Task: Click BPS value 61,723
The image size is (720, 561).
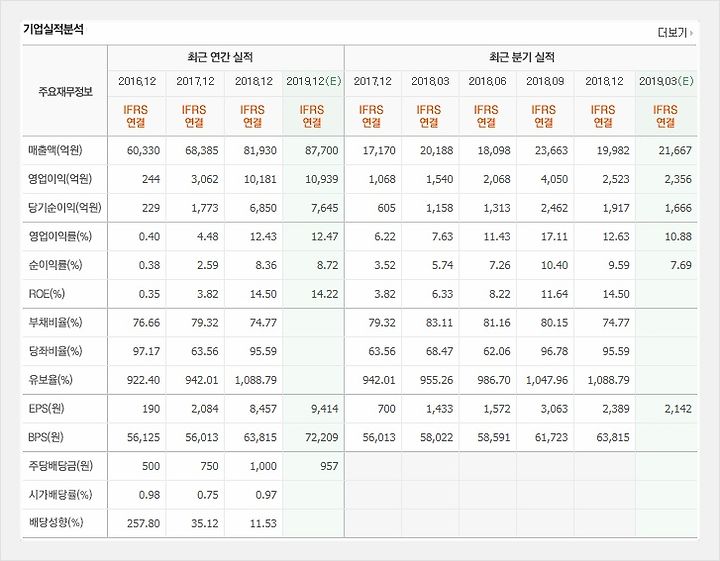Action: pyautogui.click(x=551, y=438)
